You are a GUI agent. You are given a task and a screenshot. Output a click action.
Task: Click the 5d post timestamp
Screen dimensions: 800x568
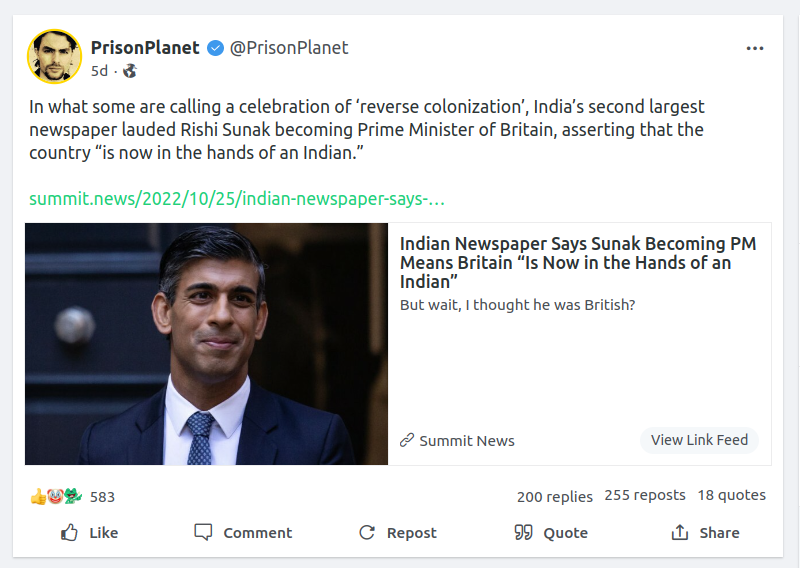tap(99, 71)
